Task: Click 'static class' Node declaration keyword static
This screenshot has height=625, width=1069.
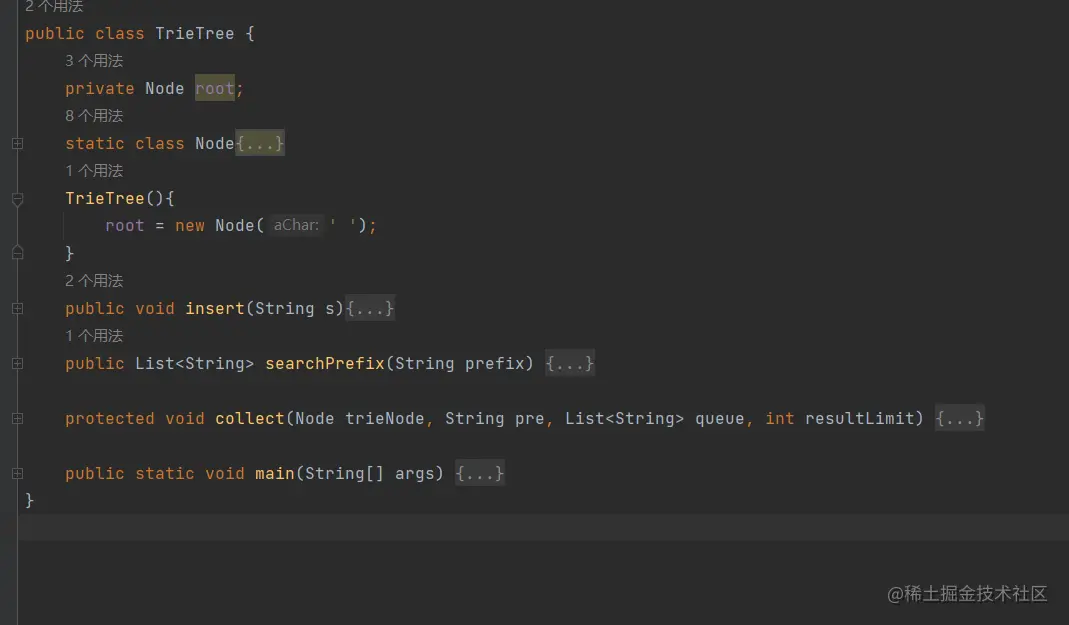Action: [95, 144]
